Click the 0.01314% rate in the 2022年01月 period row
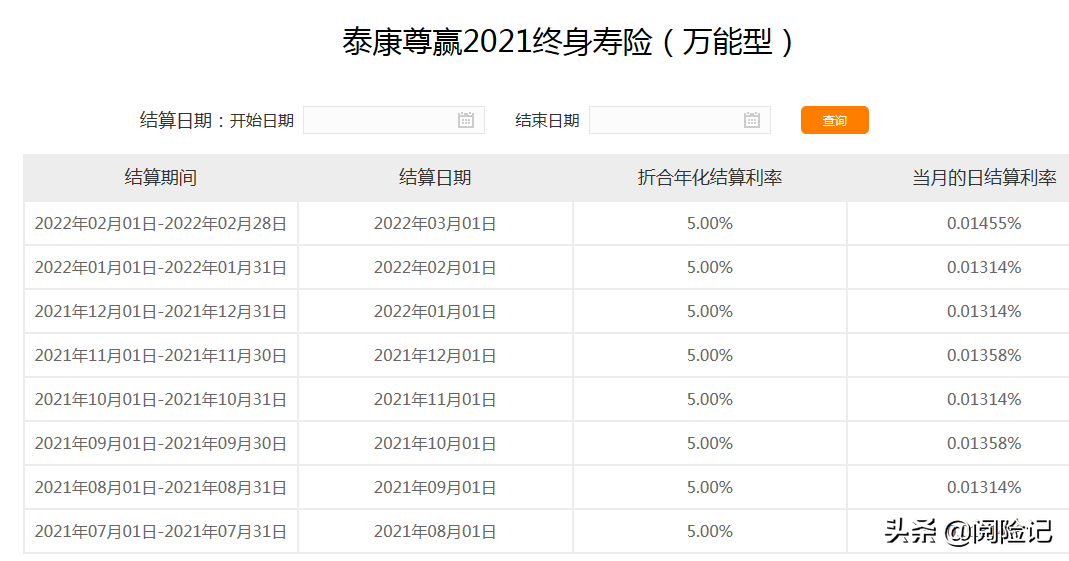The width and height of the screenshot is (1069, 561). pyautogui.click(x=984, y=268)
